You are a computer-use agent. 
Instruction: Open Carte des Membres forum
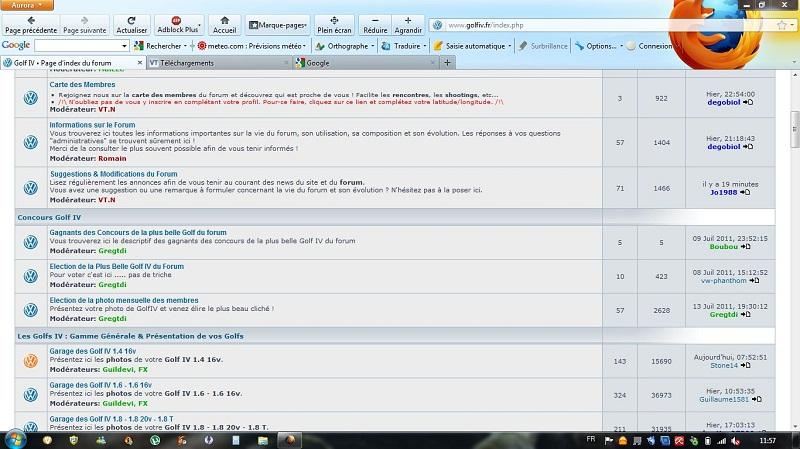(x=82, y=84)
